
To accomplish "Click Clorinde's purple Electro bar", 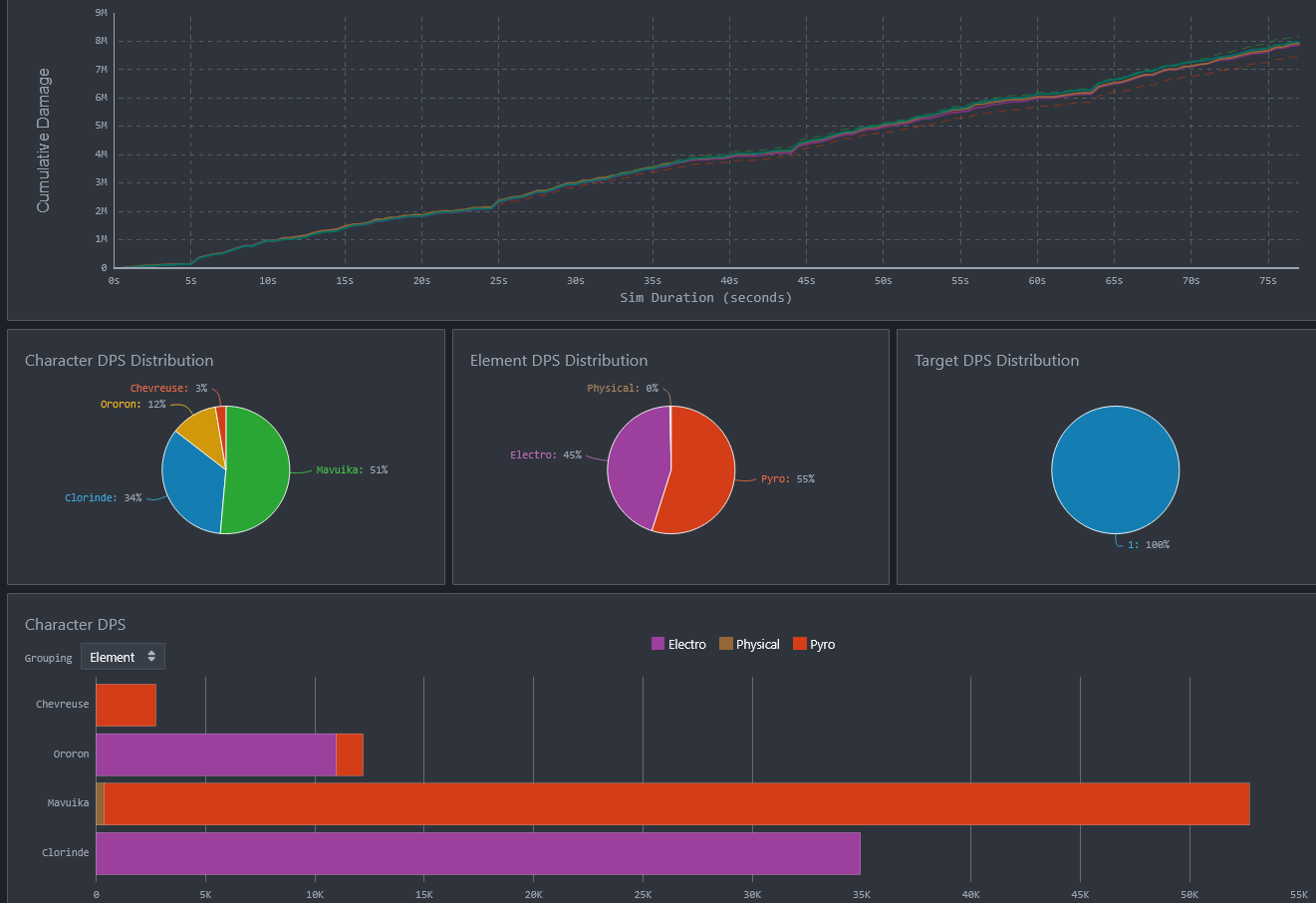I will (x=478, y=853).
